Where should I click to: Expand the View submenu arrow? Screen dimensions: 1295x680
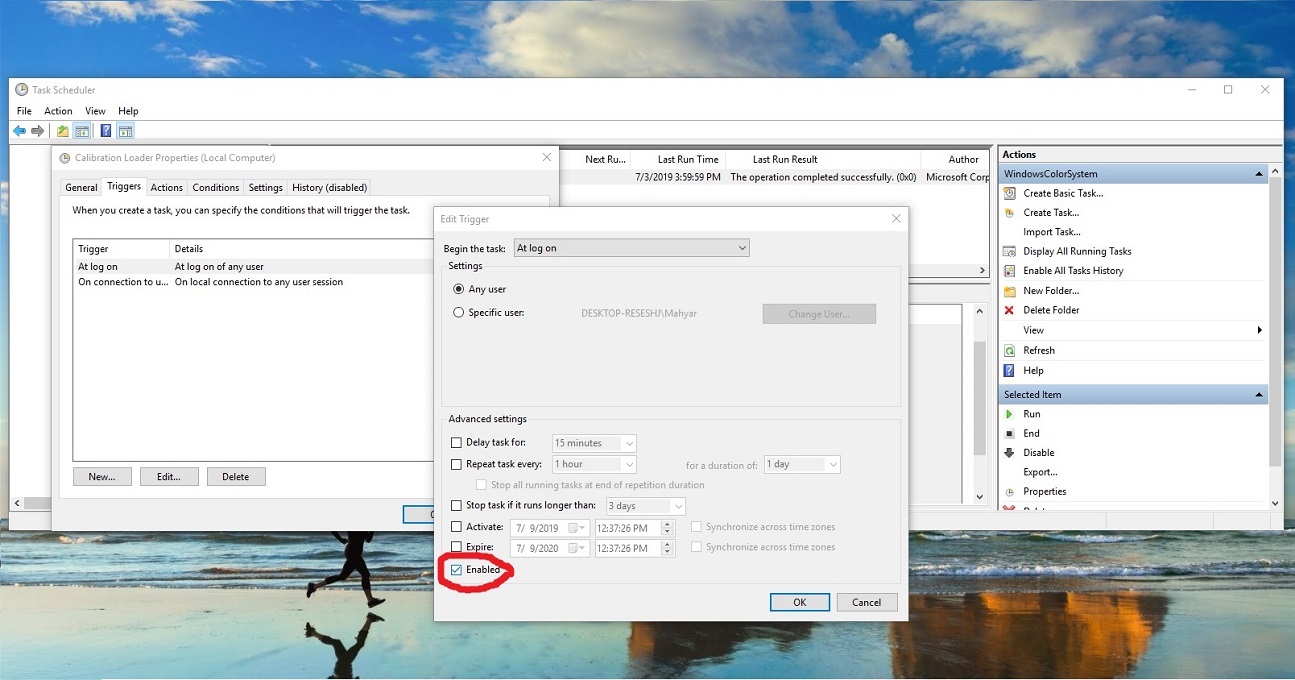click(1259, 330)
